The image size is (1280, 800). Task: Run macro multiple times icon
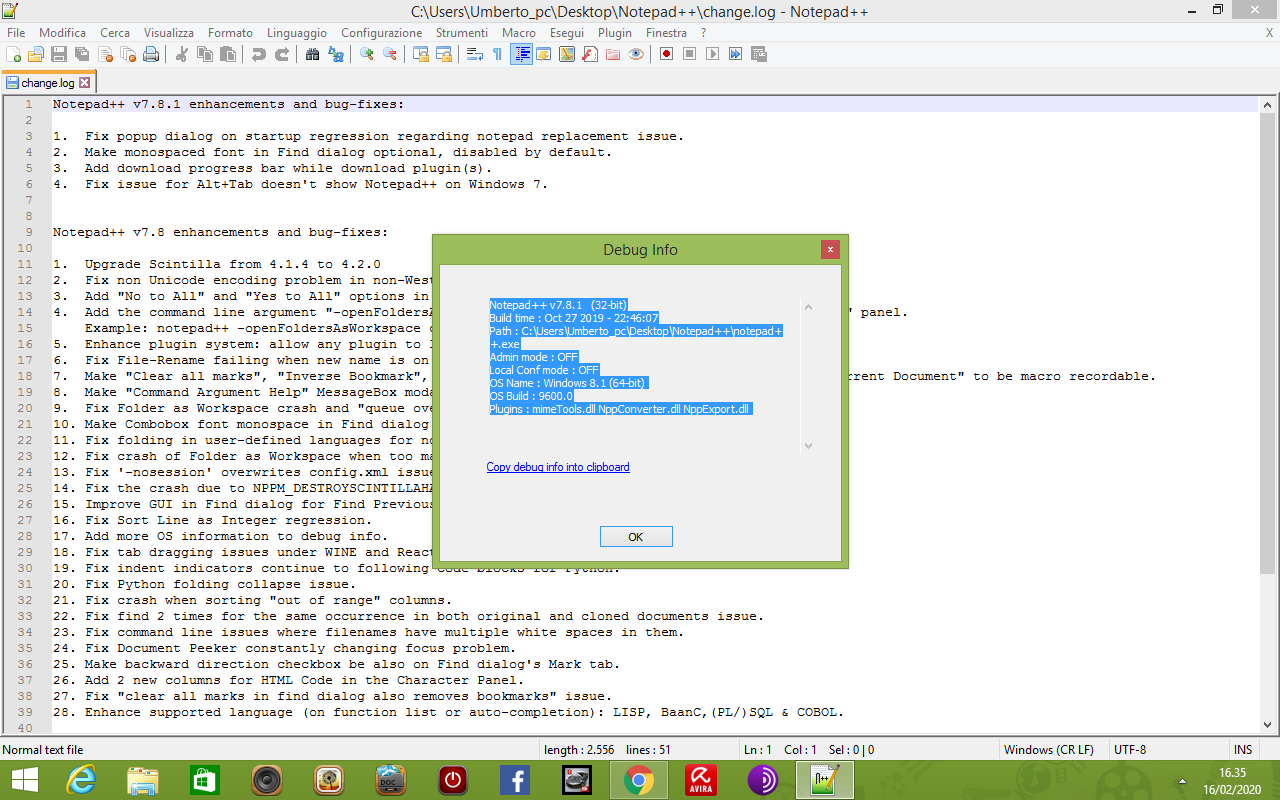[x=735, y=54]
